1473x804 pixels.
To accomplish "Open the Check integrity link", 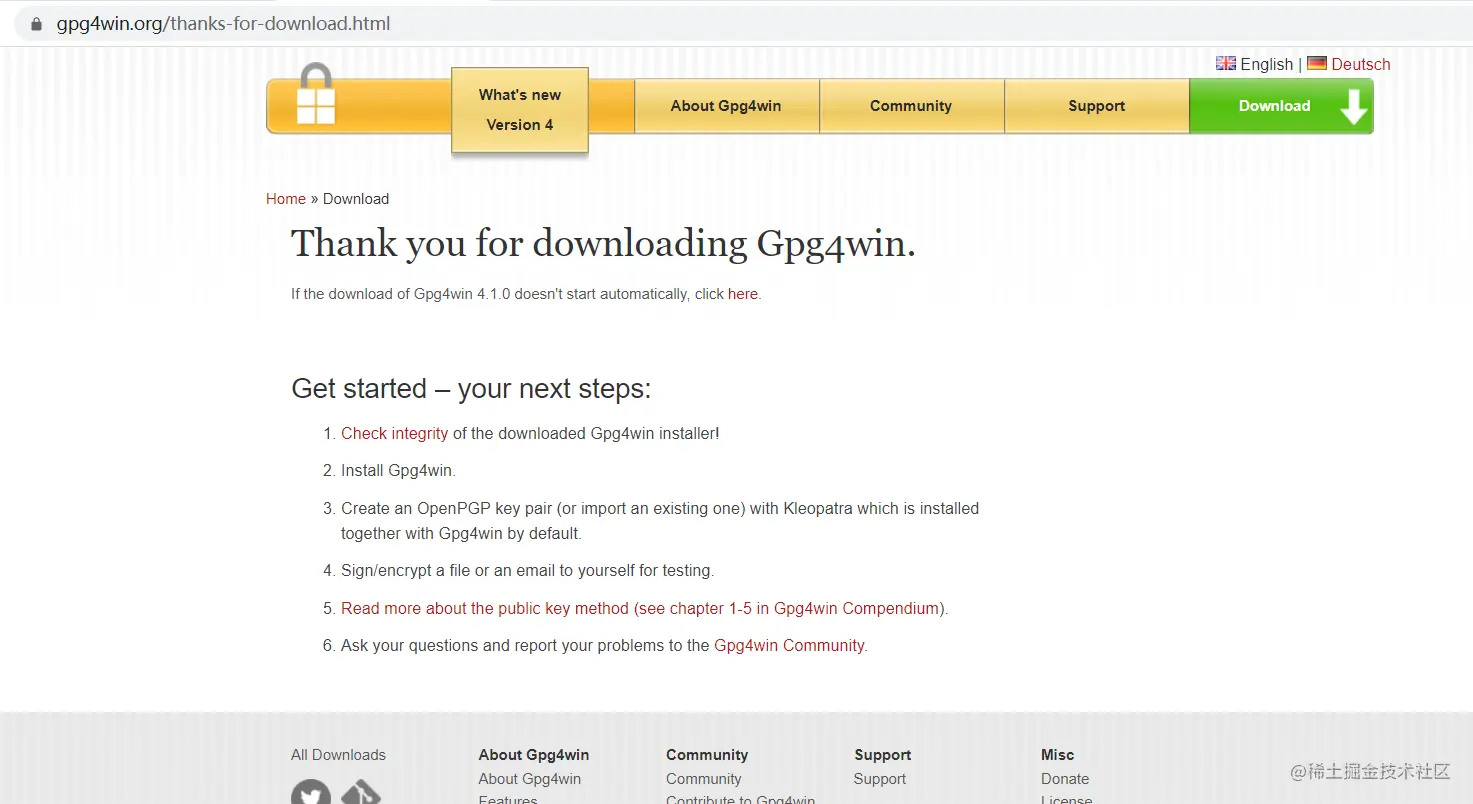I will [x=395, y=433].
